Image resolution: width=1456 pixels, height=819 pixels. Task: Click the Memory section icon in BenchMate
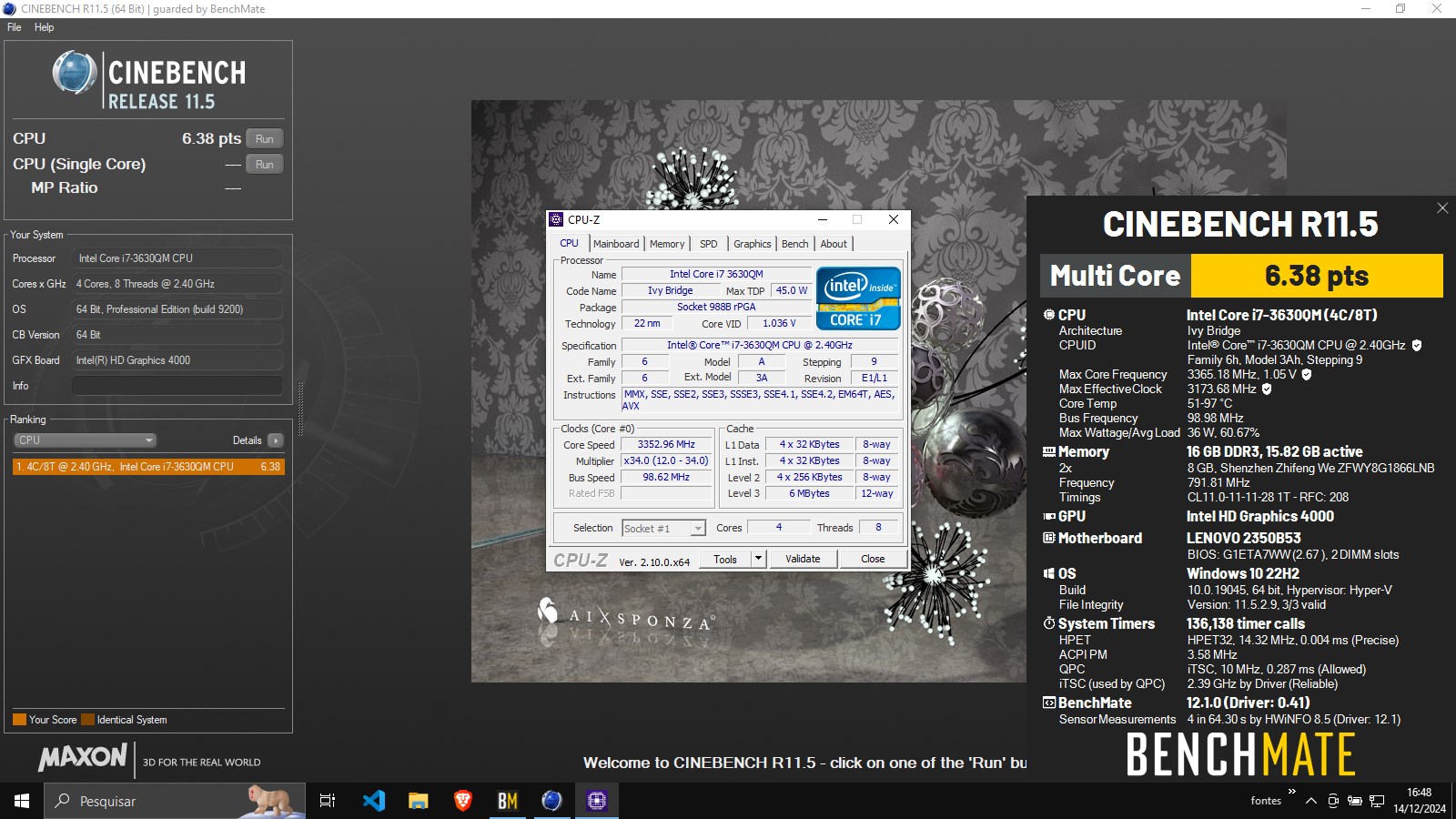(x=1048, y=451)
